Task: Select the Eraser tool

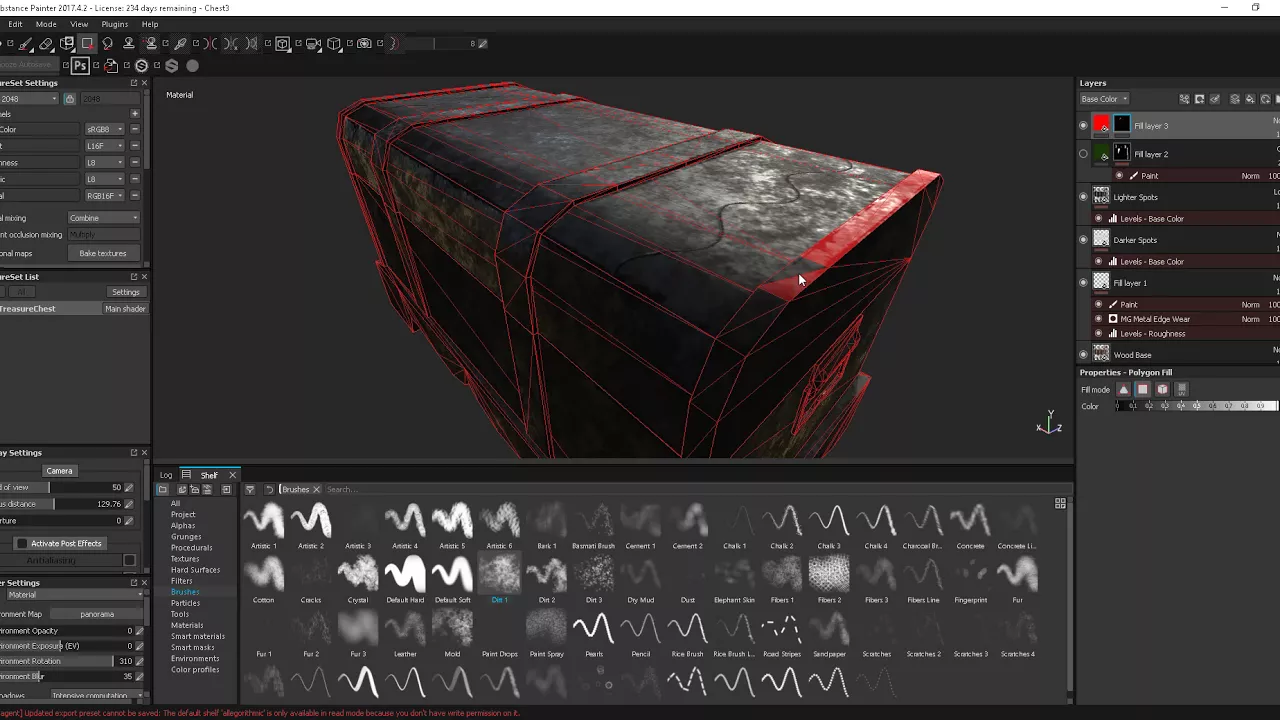Action: tap(46, 43)
